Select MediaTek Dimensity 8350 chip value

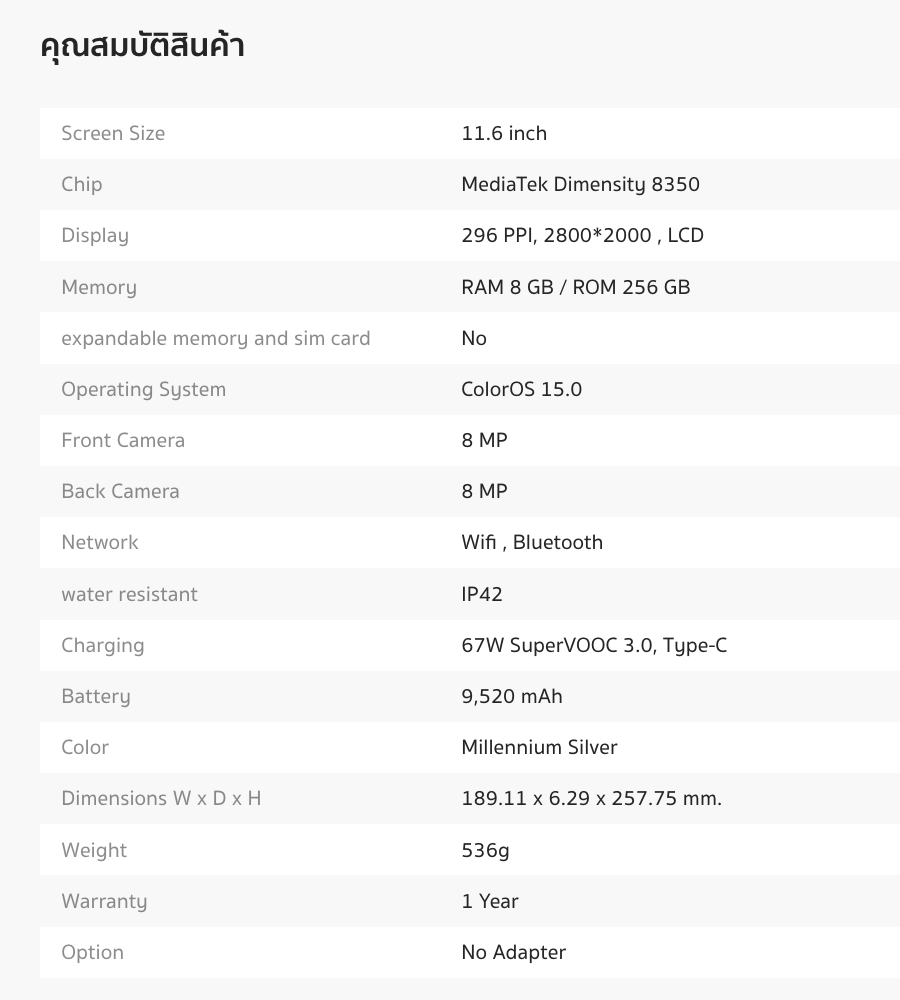pos(580,184)
